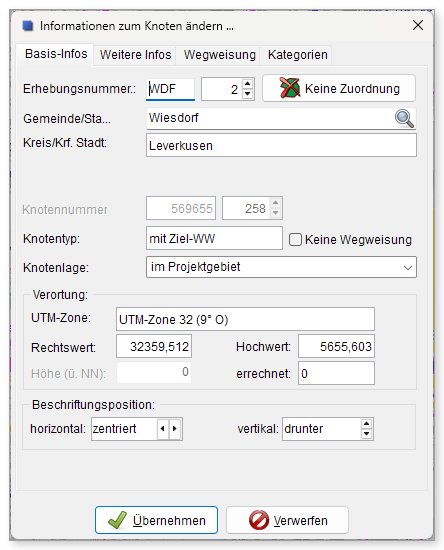The width and height of the screenshot is (444, 550).
Task: Click the Höhe (ü. NN) field
Action: pyautogui.click(x=154, y=372)
